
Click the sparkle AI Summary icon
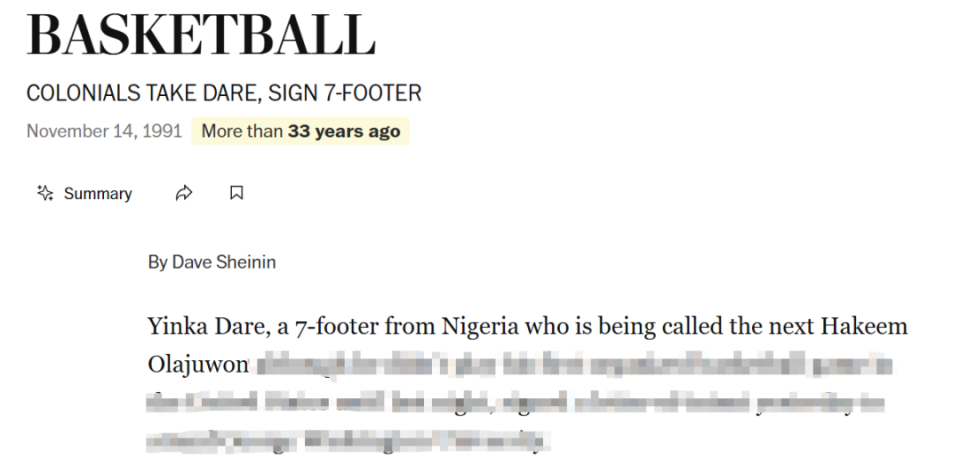click(45, 193)
